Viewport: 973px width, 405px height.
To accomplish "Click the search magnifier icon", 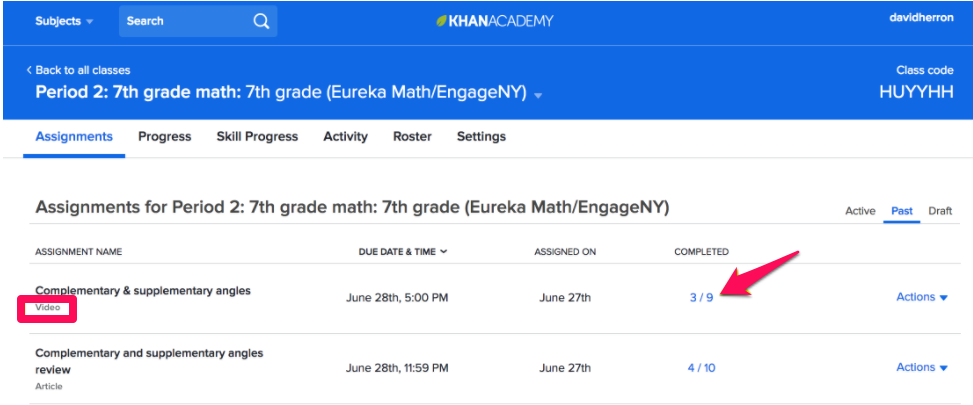I will [260, 21].
